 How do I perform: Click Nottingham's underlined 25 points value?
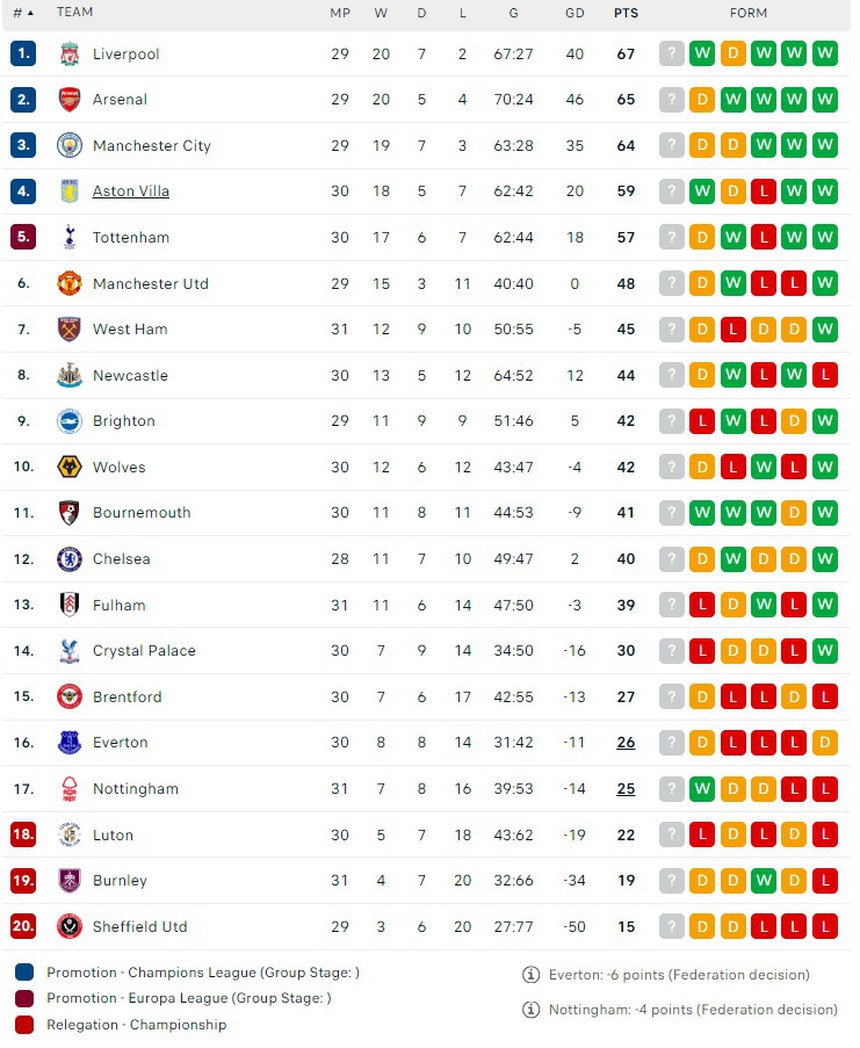pos(626,789)
